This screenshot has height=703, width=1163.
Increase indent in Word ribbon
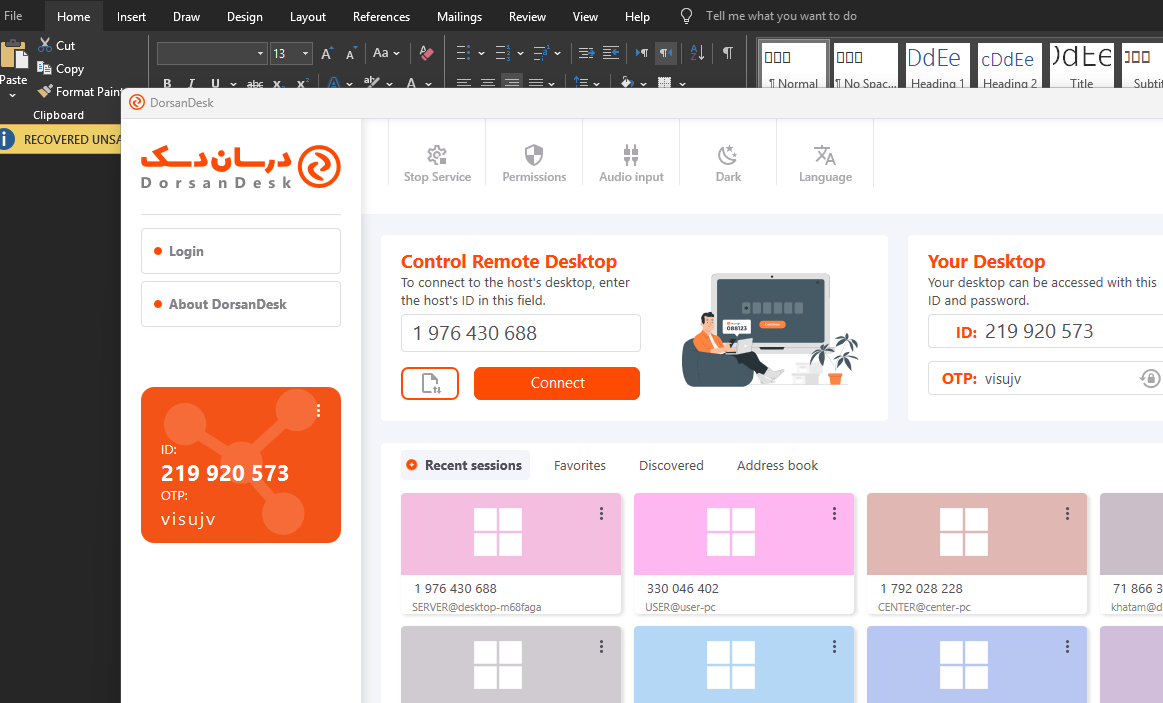(x=611, y=53)
